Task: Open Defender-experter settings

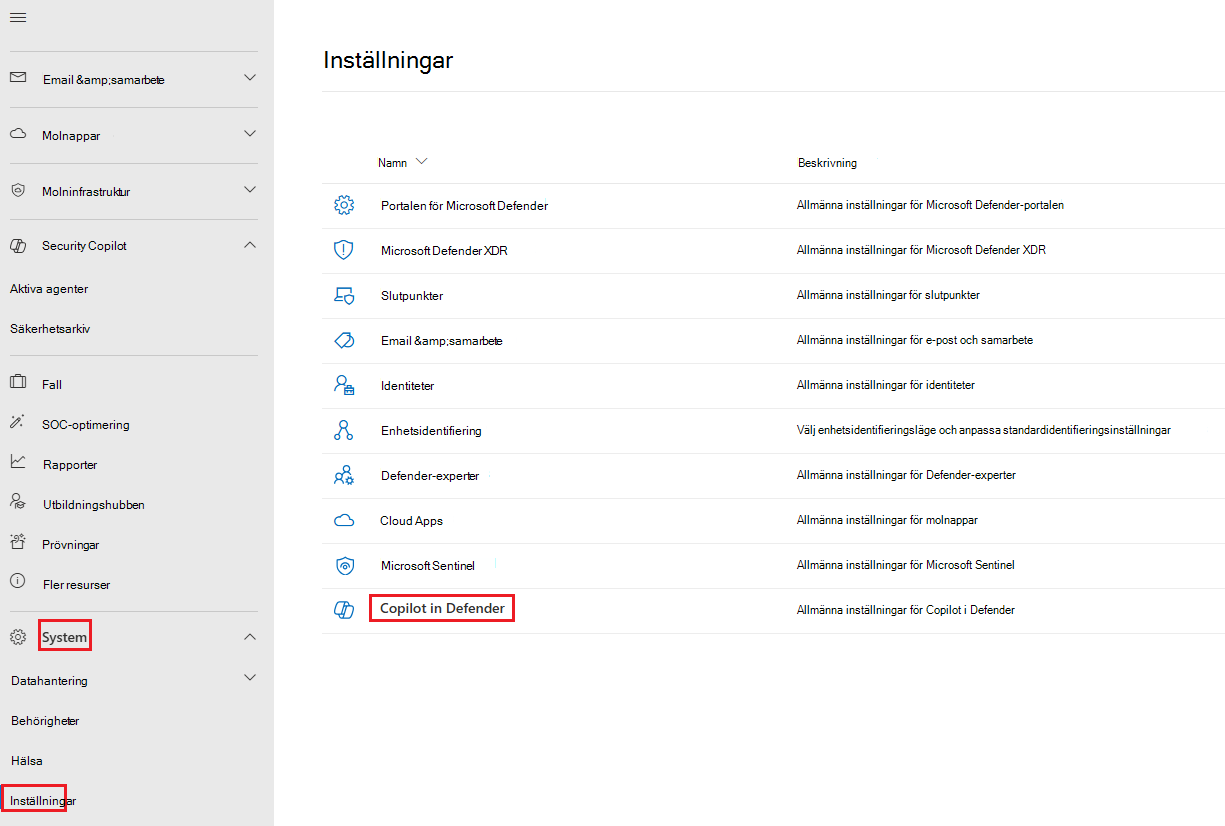Action: (430, 476)
